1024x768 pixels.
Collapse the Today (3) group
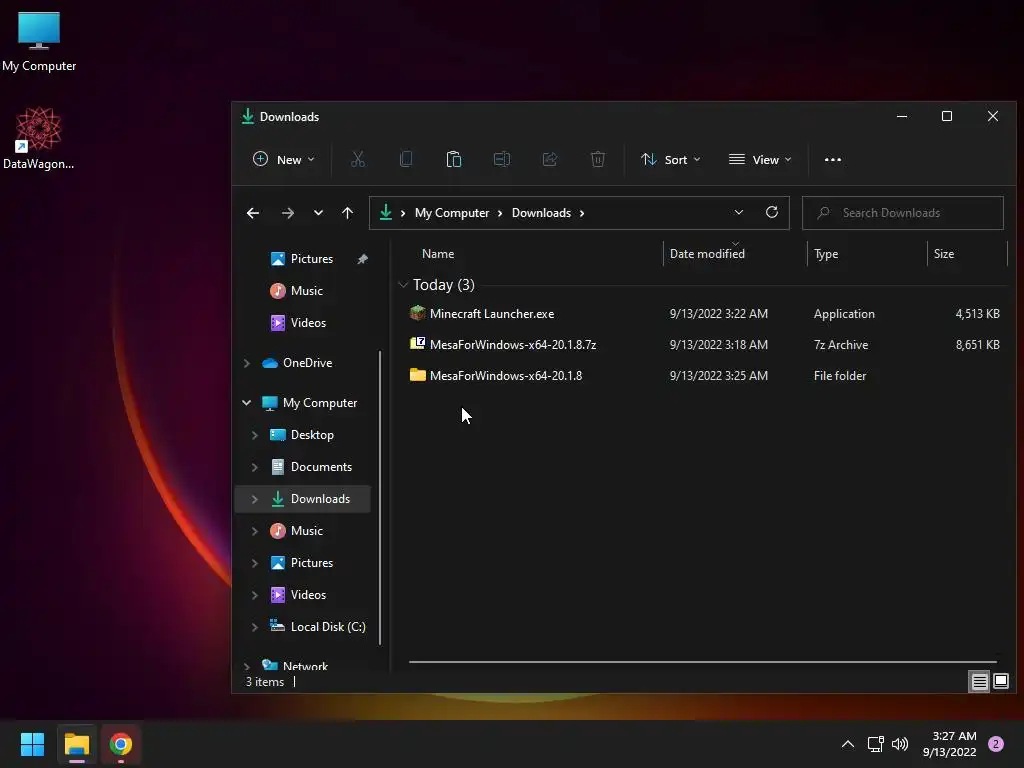coord(403,285)
